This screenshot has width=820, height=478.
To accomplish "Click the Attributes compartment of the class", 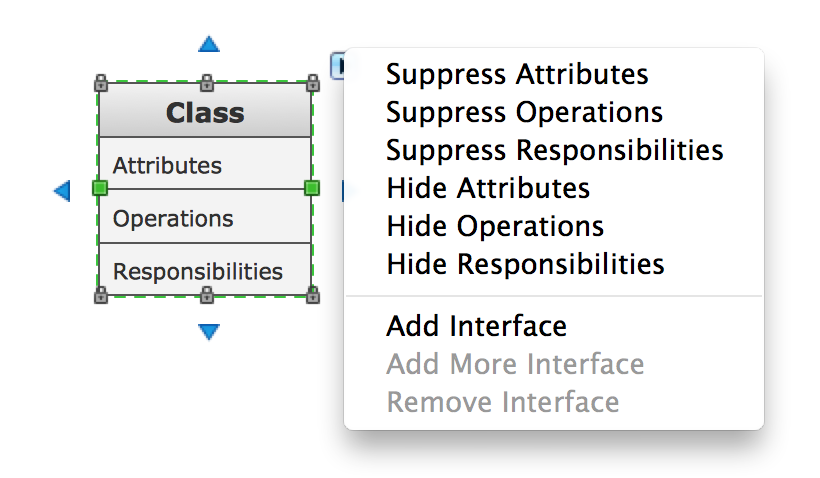I will coord(205,164).
